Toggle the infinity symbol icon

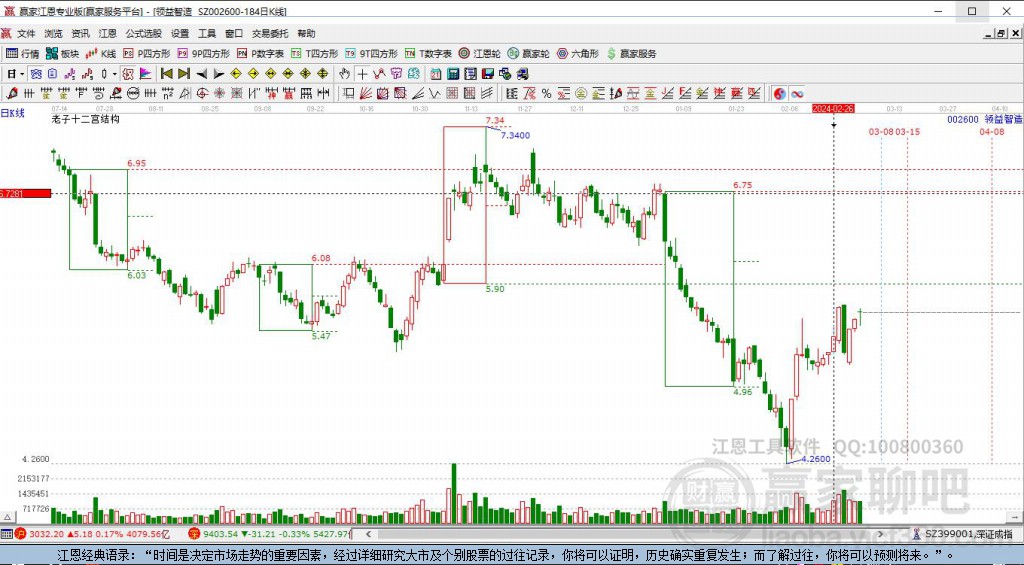point(797,93)
